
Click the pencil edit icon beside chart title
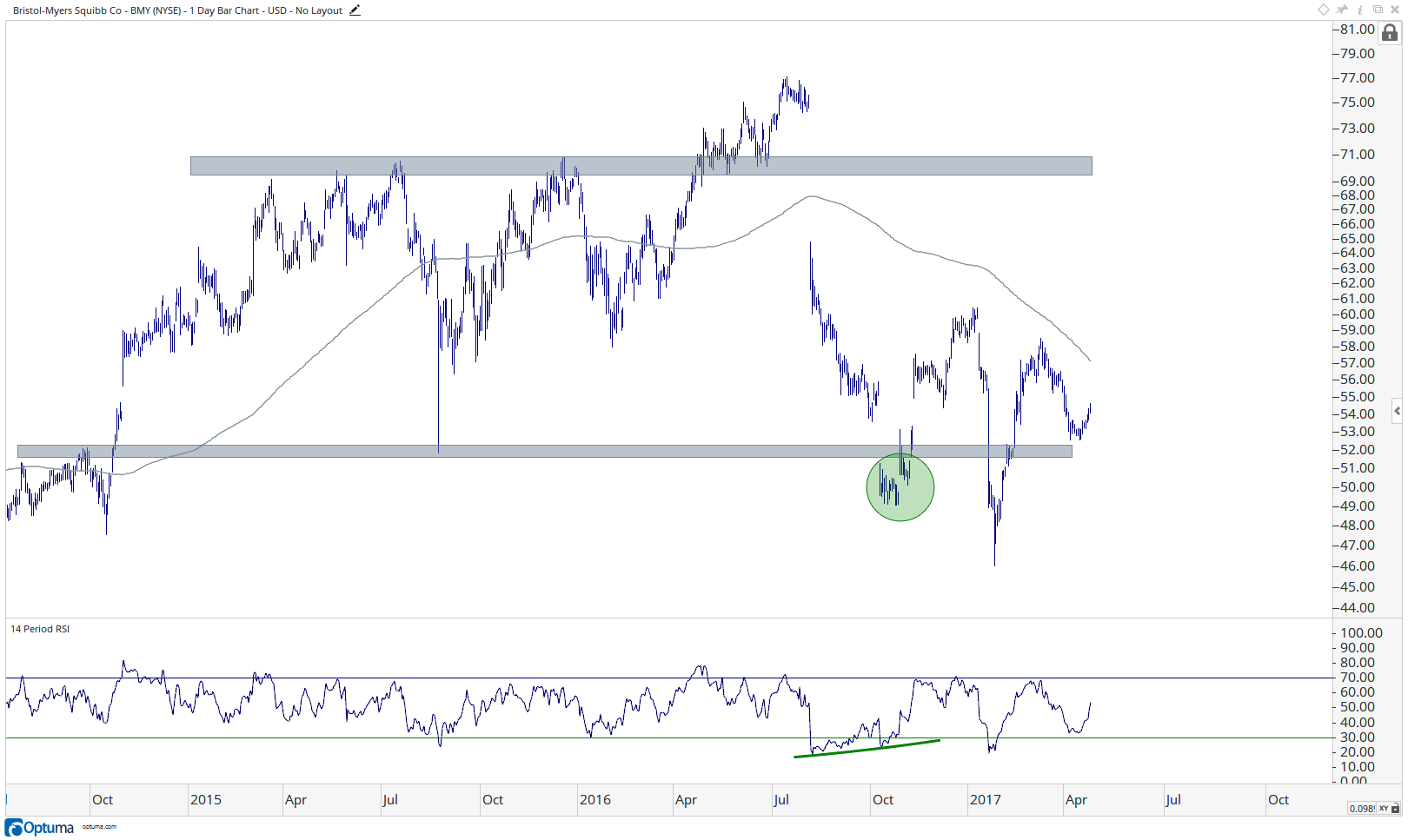(355, 10)
